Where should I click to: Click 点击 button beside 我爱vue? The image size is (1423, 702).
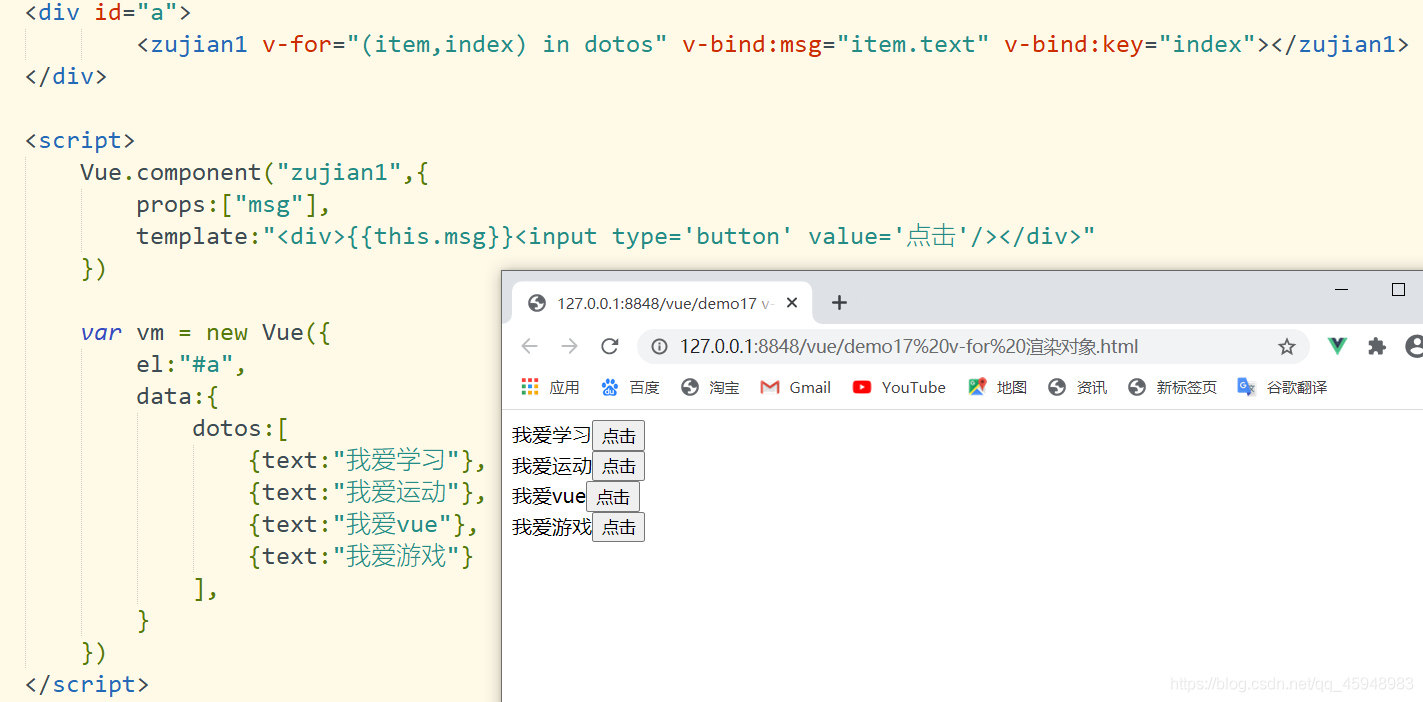tap(613, 497)
